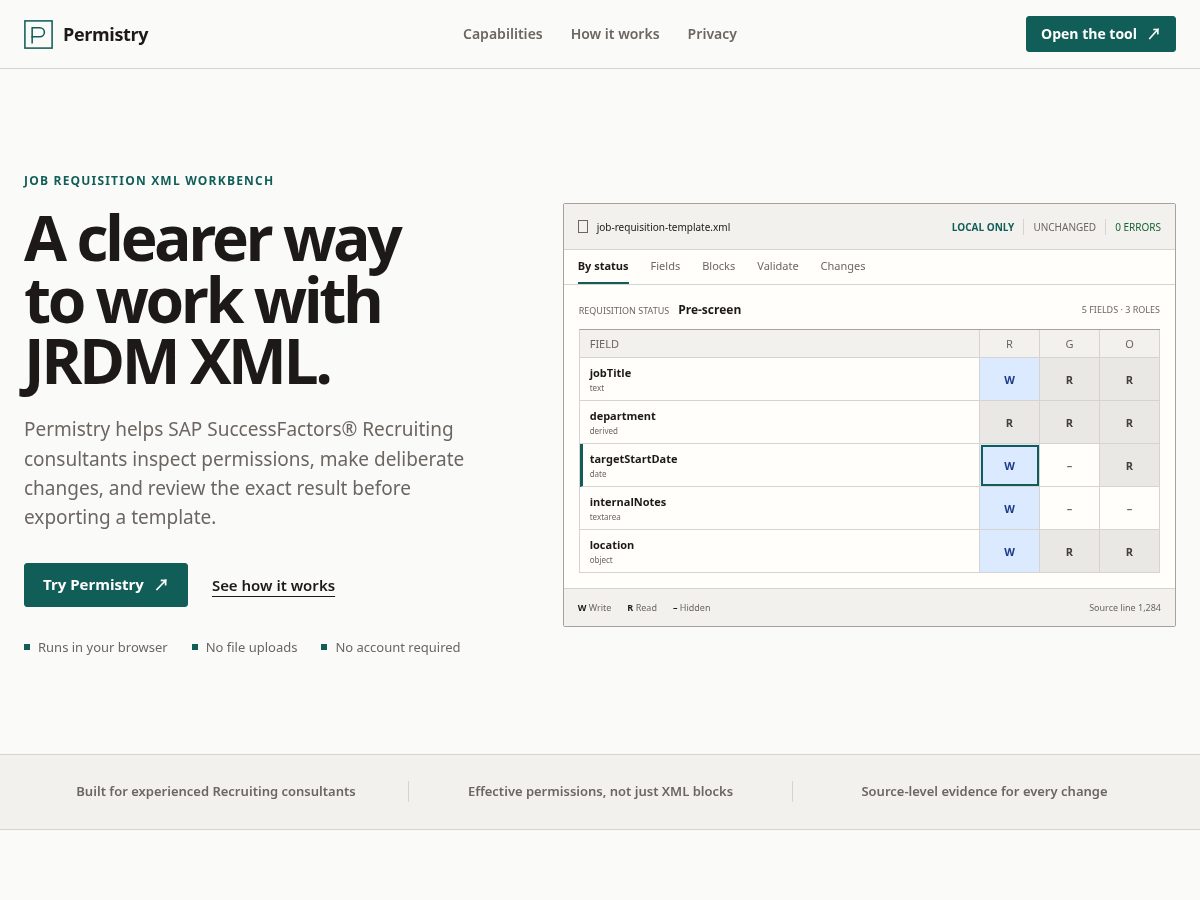This screenshot has height=900, width=1200.
Task: Click the JOB REQUISITION XML WORKBENCH eyebrow text
Action: 149,181
